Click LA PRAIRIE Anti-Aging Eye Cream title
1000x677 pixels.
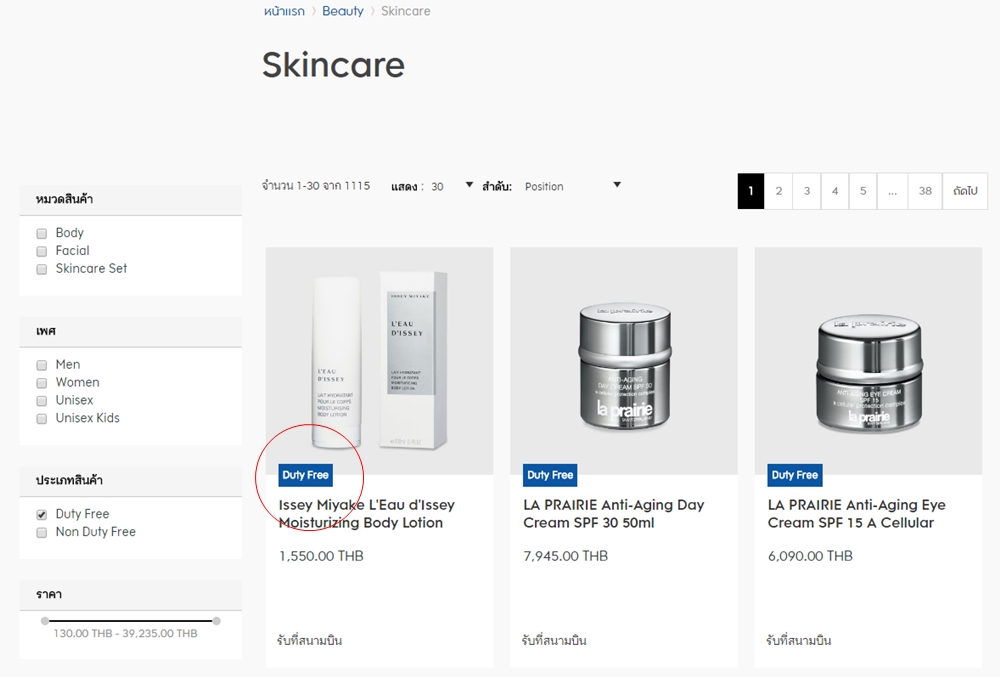857,514
